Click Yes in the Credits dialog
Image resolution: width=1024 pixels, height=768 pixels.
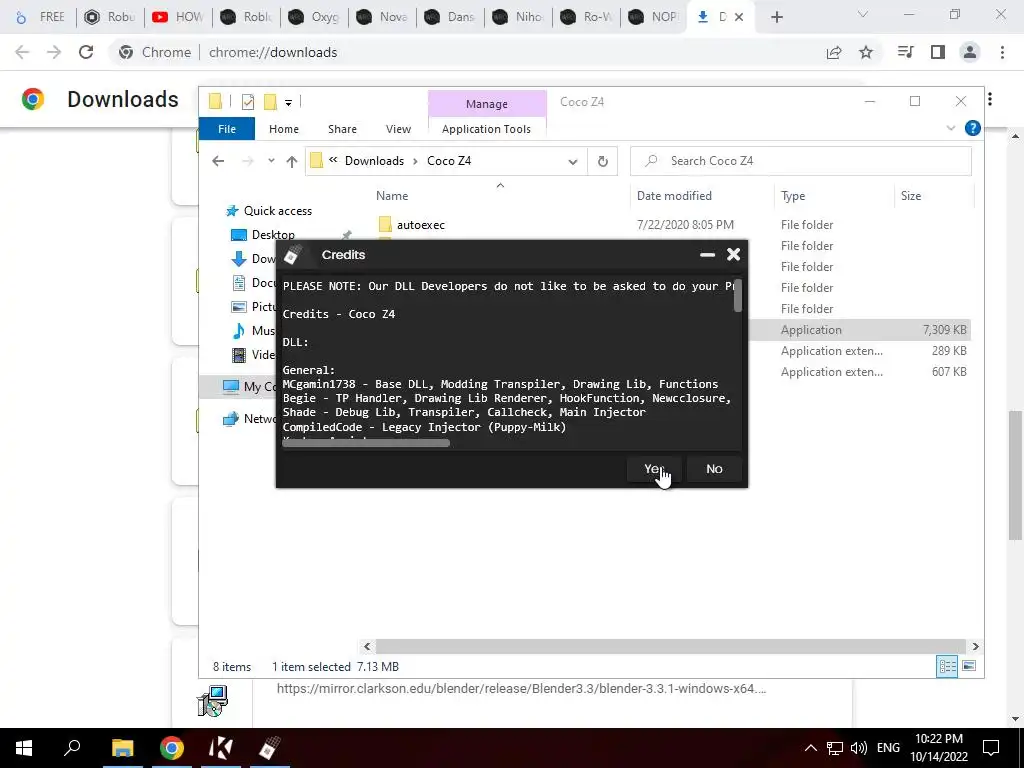654,469
